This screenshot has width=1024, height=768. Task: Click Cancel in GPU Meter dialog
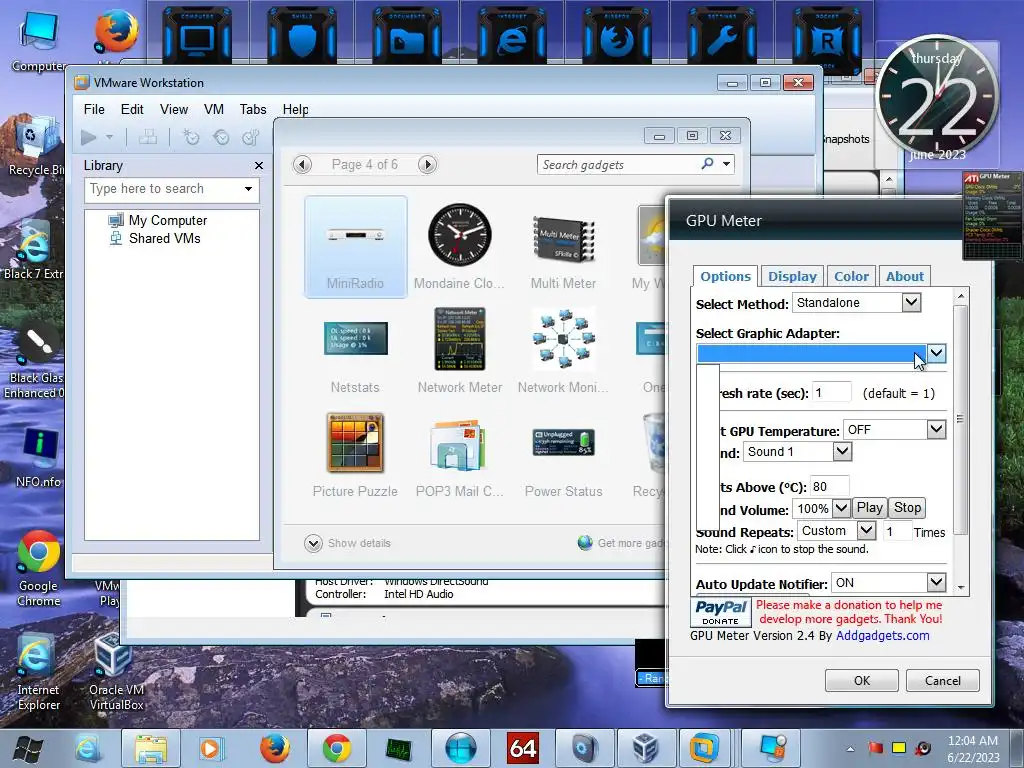pyautogui.click(x=942, y=680)
